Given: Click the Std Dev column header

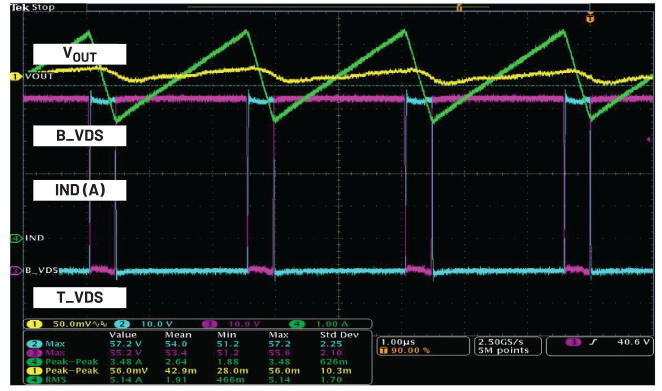Looking at the screenshot, I should pos(339,335).
